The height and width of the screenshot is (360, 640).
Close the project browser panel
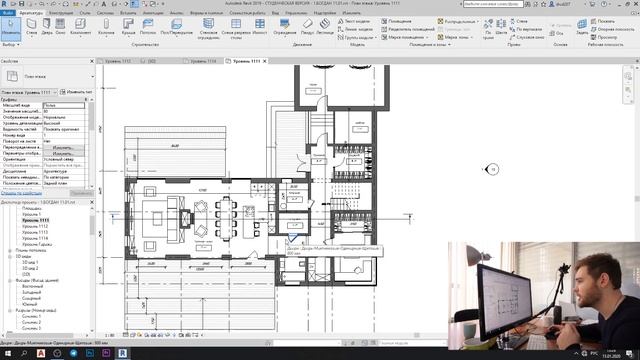coord(91,202)
